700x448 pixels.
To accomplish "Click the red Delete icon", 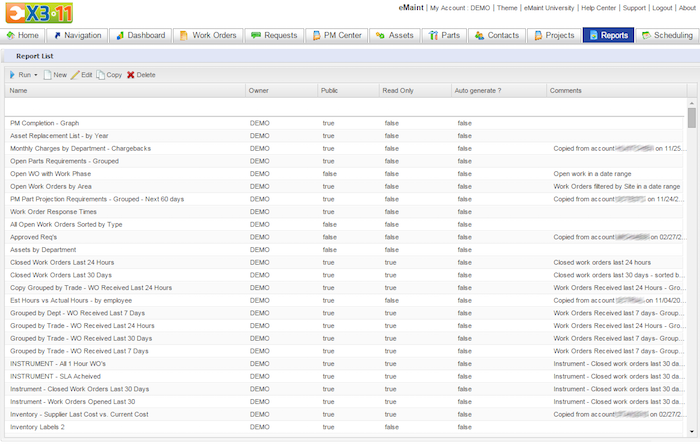I will 131,75.
